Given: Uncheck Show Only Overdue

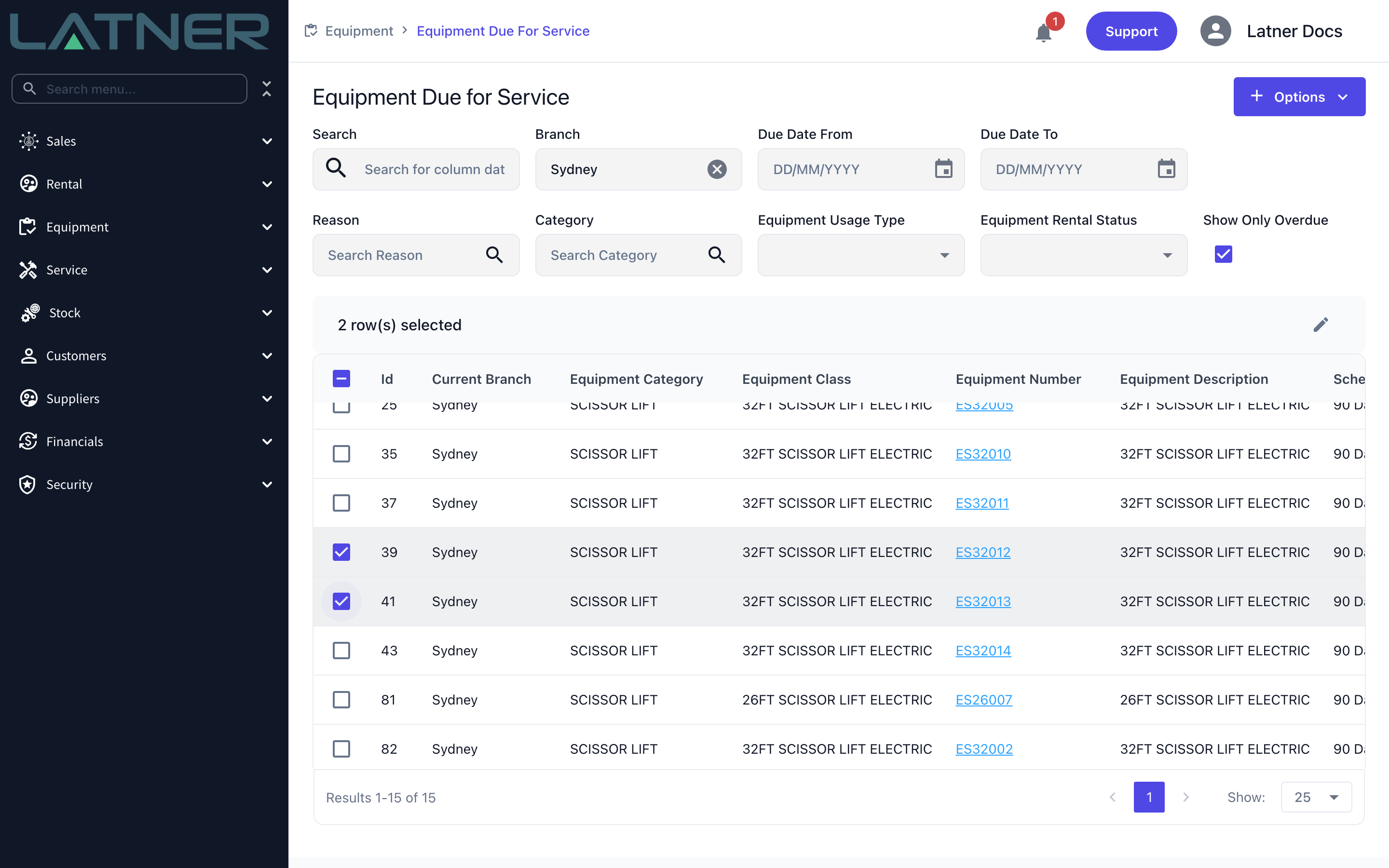Looking at the screenshot, I should 1223,254.
